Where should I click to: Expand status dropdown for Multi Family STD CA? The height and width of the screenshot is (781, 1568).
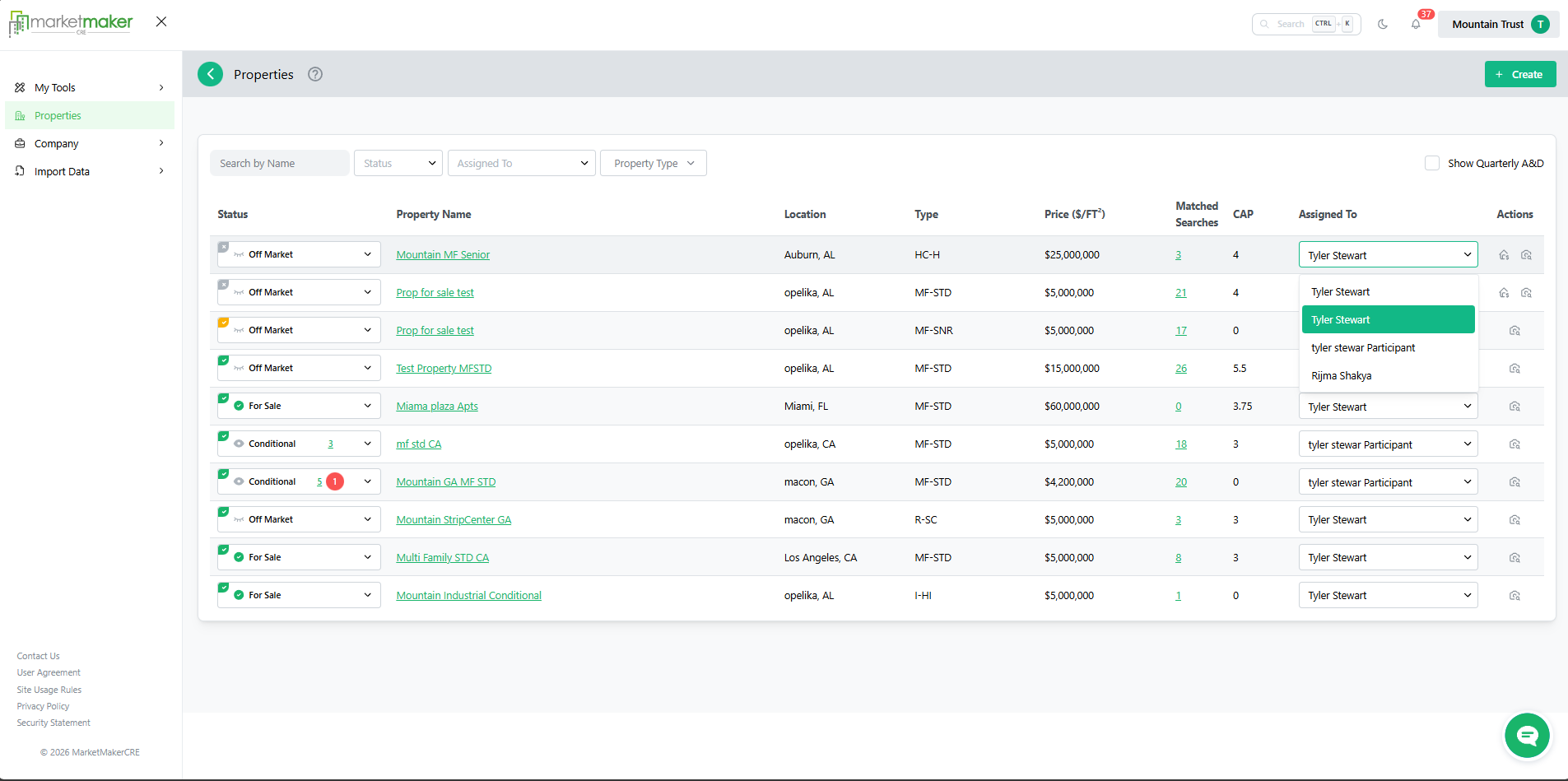[367, 557]
